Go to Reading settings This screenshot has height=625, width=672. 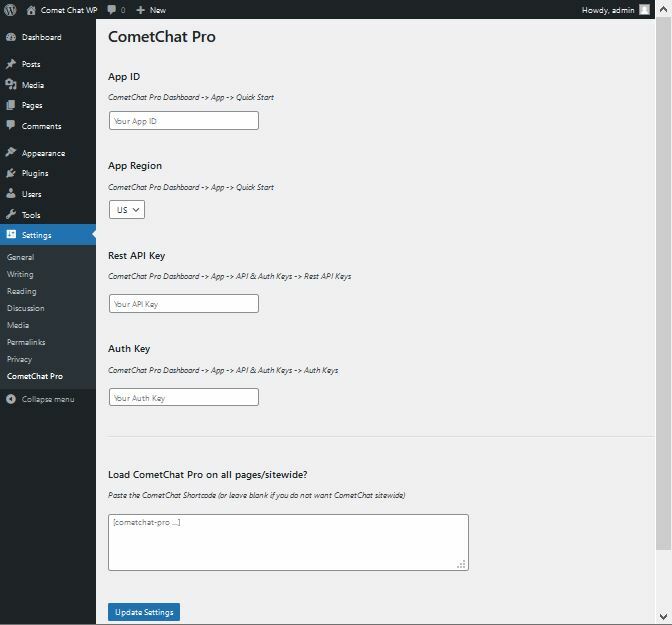pyautogui.click(x=21, y=291)
